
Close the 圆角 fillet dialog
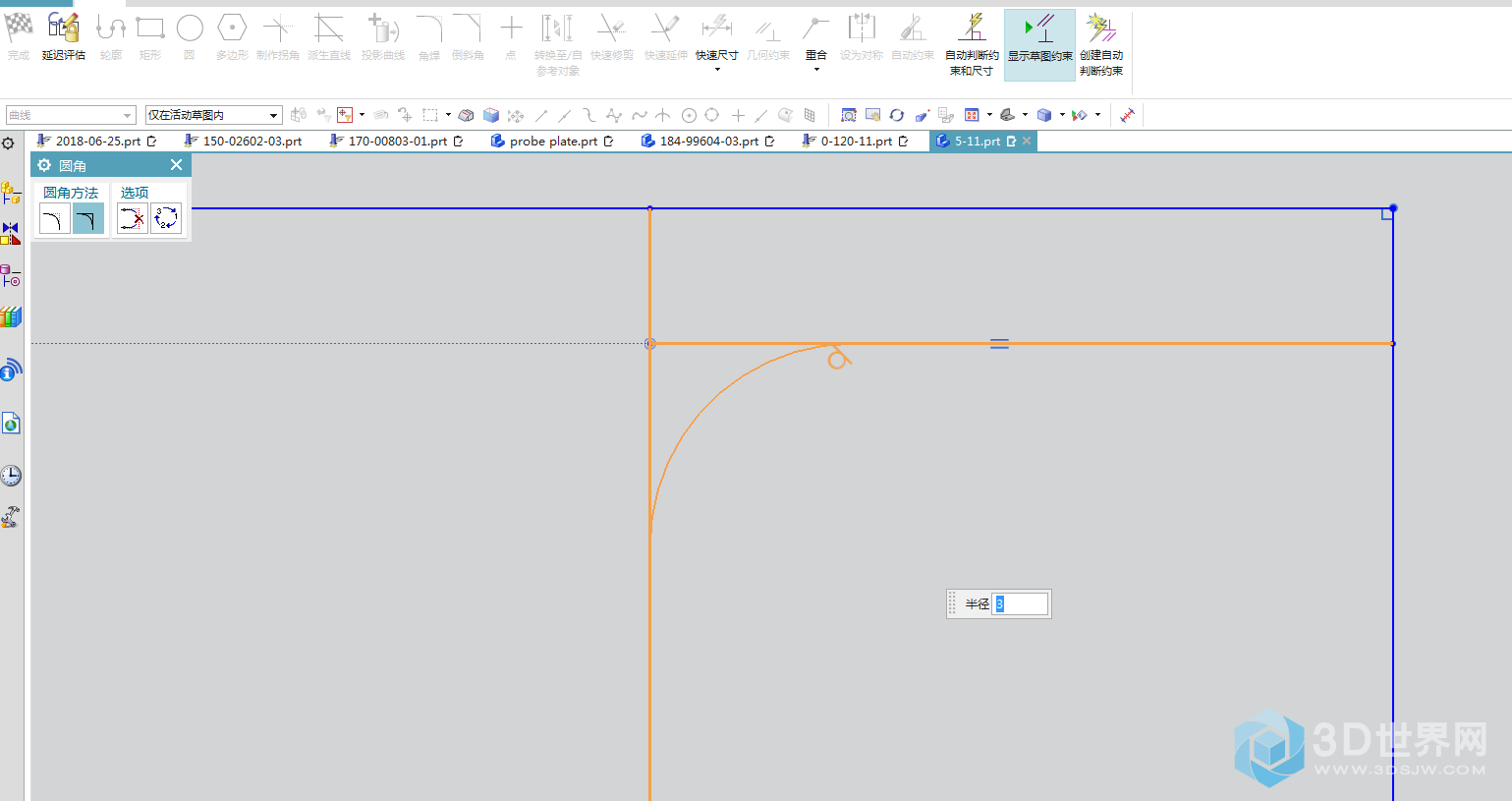(176, 165)
